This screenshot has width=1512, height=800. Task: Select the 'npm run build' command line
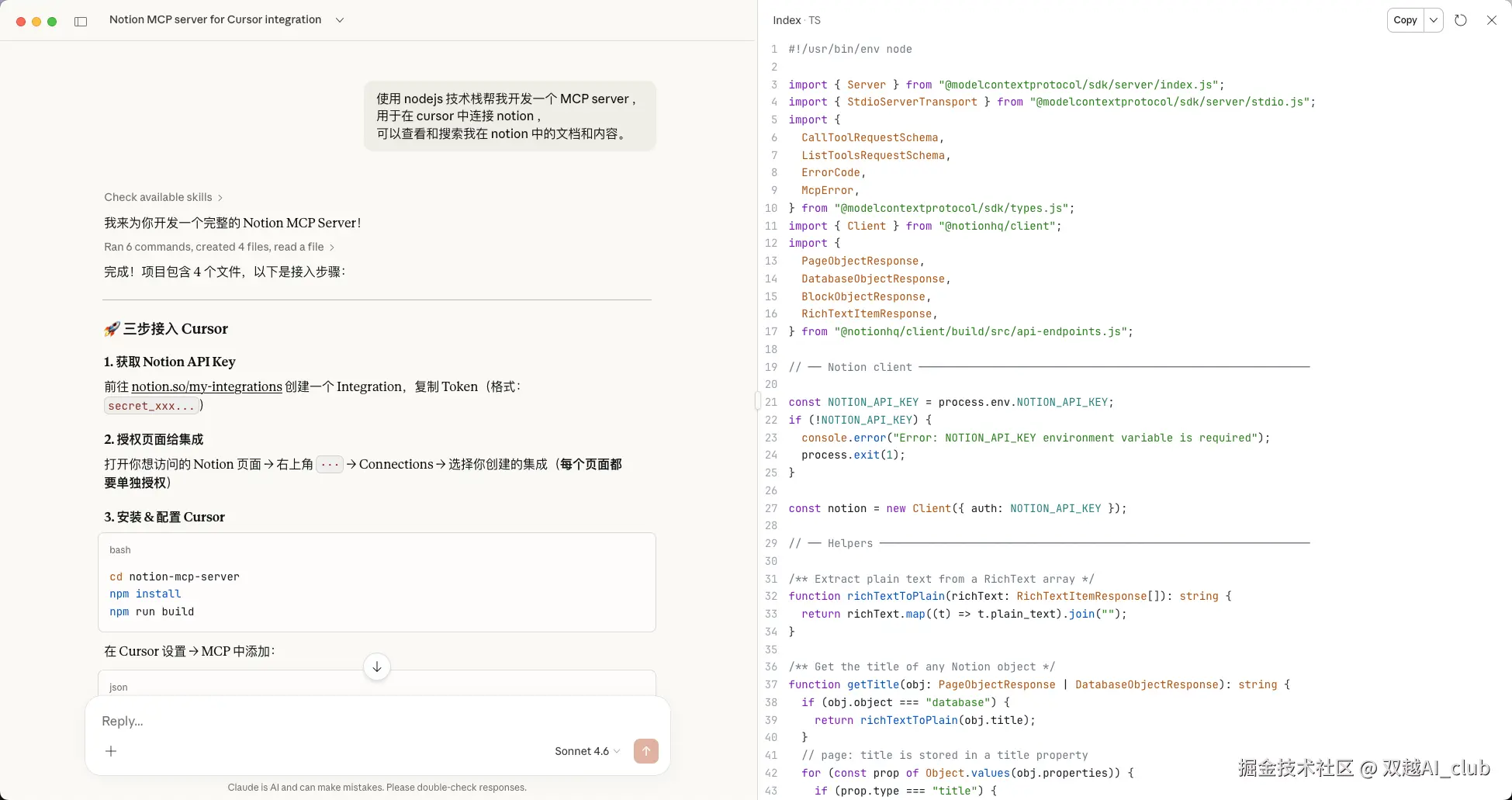click(152, 611)
